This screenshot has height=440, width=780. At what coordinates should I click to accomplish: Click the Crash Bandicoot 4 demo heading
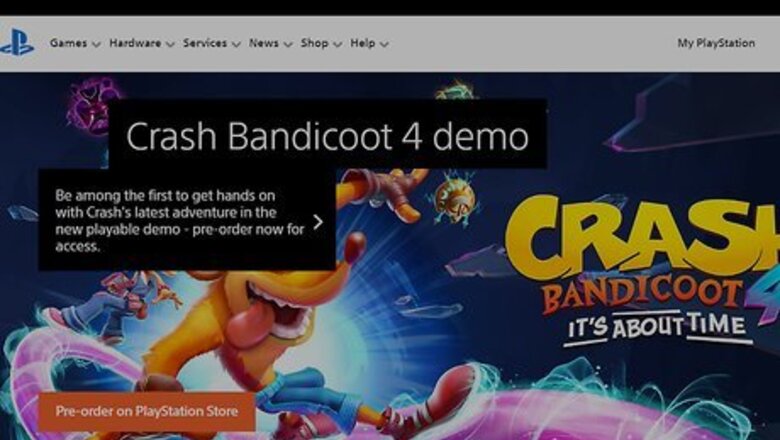click(x=327, y=136)
